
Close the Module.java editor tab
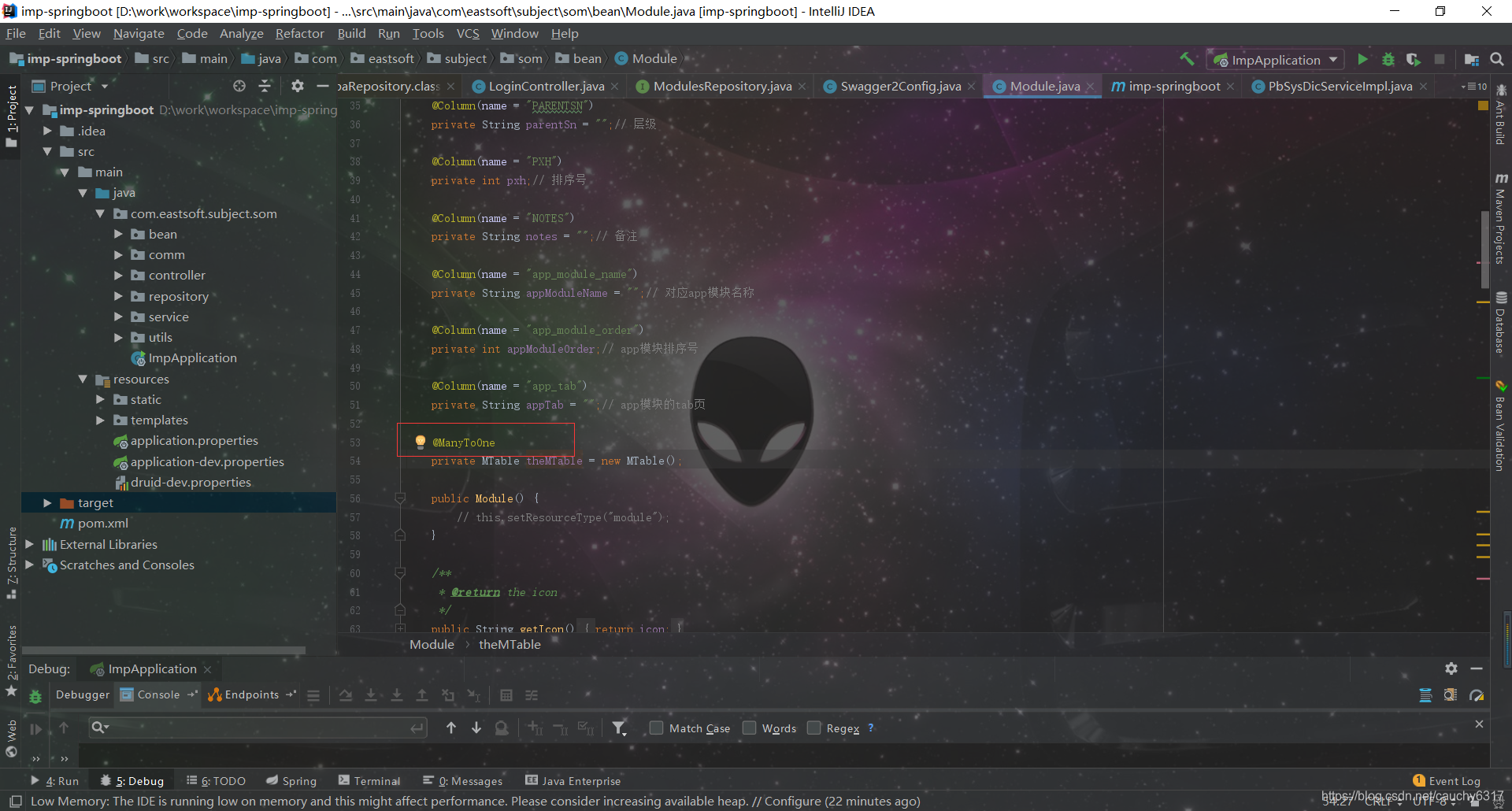[x=1090, y=87]
